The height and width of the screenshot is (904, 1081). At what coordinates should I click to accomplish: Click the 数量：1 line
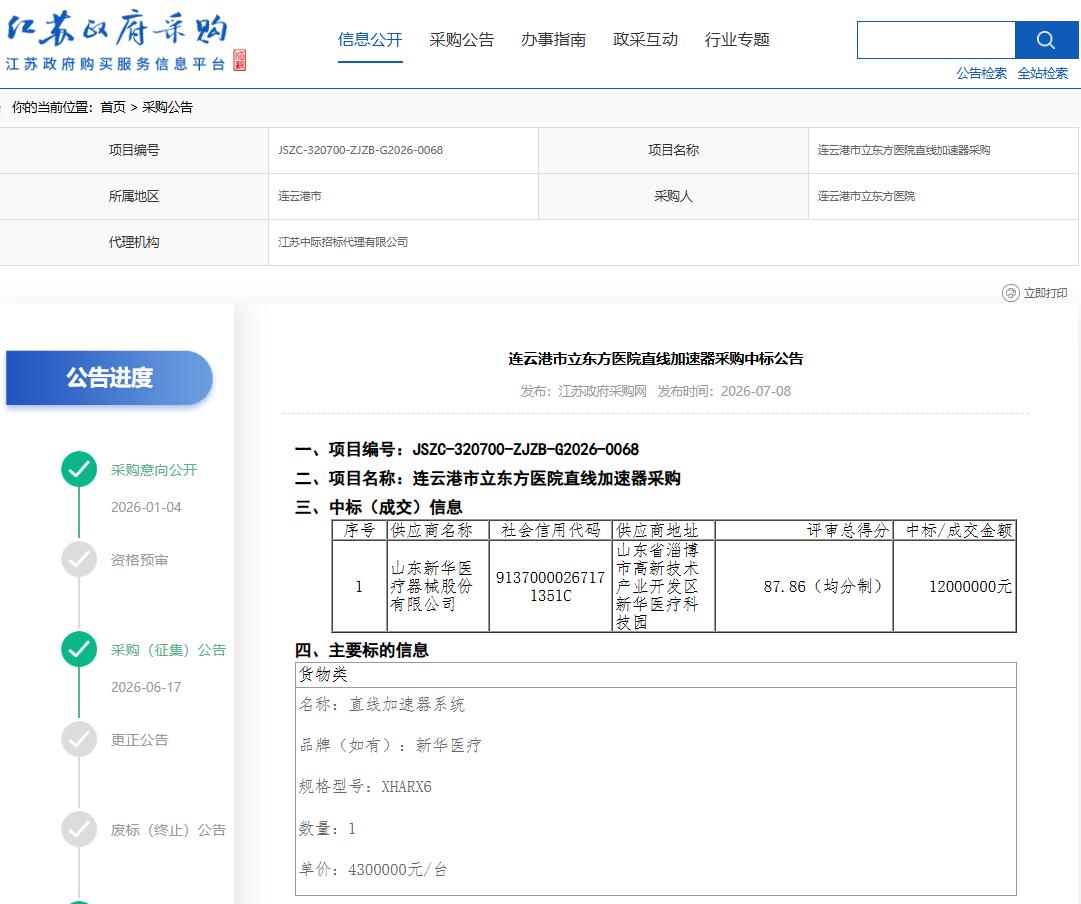(x=327, y=828)
